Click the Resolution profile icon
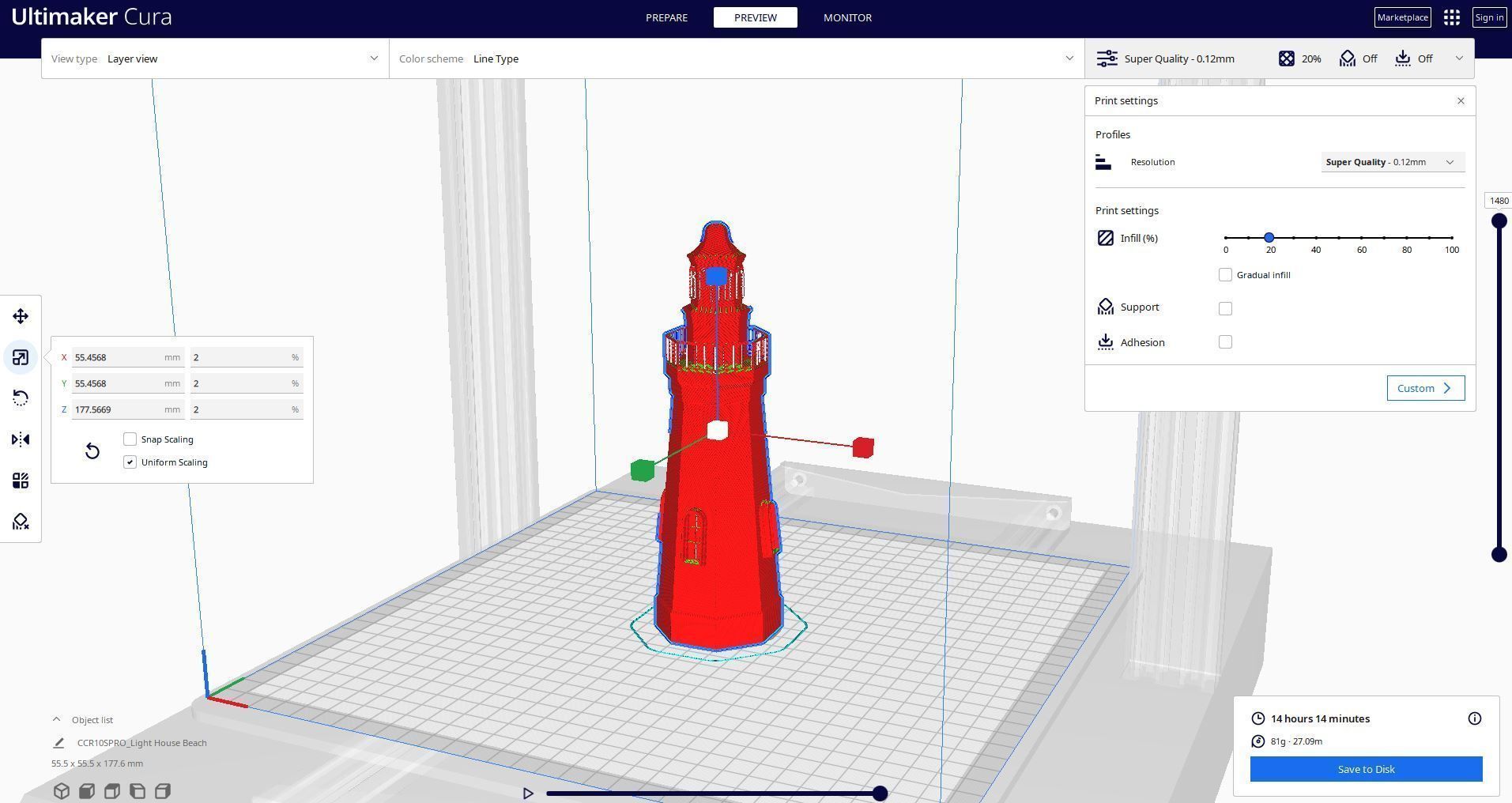The height and width of the screenshot is (803, 1512). point(1103,162)
